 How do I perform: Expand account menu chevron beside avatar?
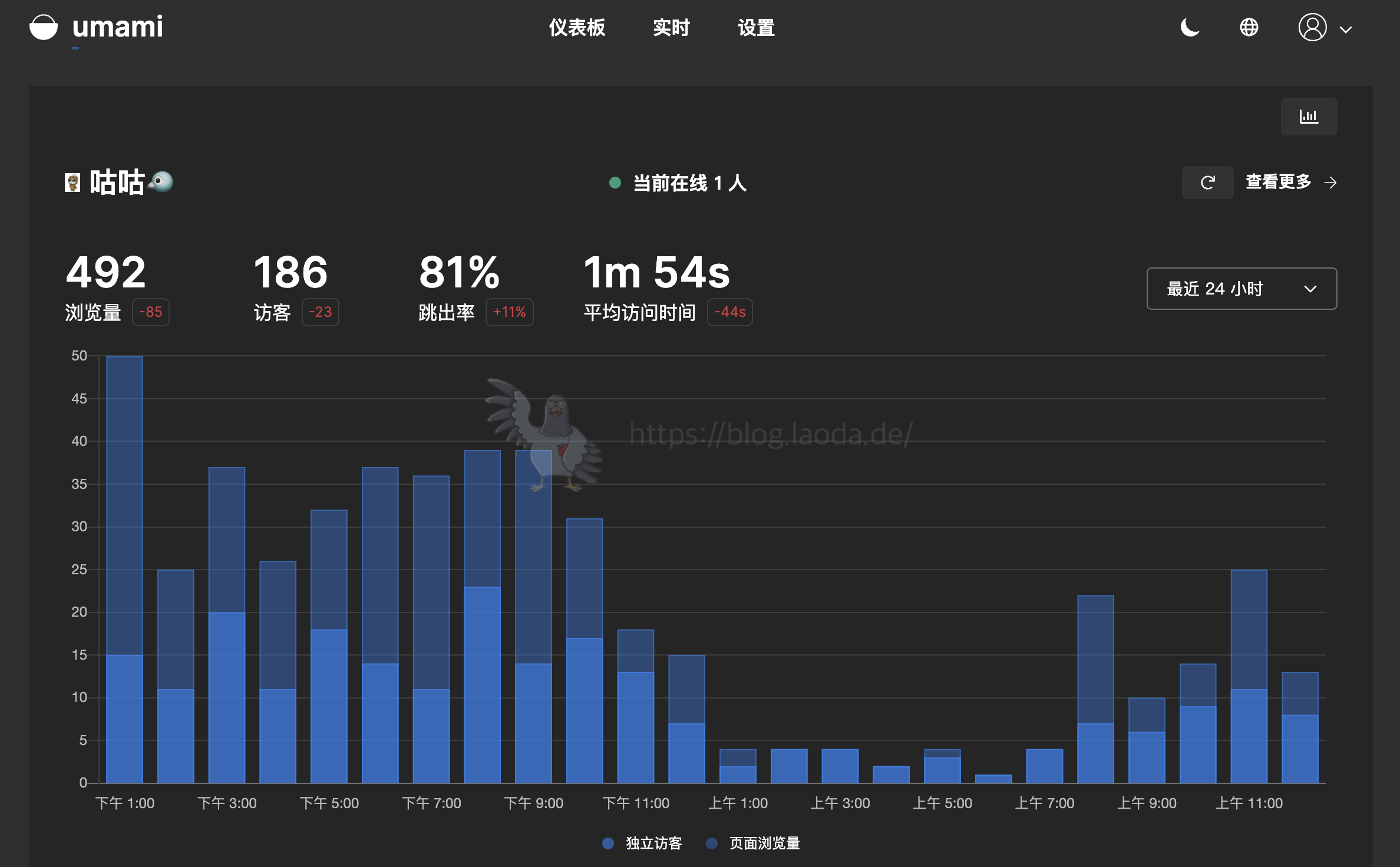tap(1346, 29)
